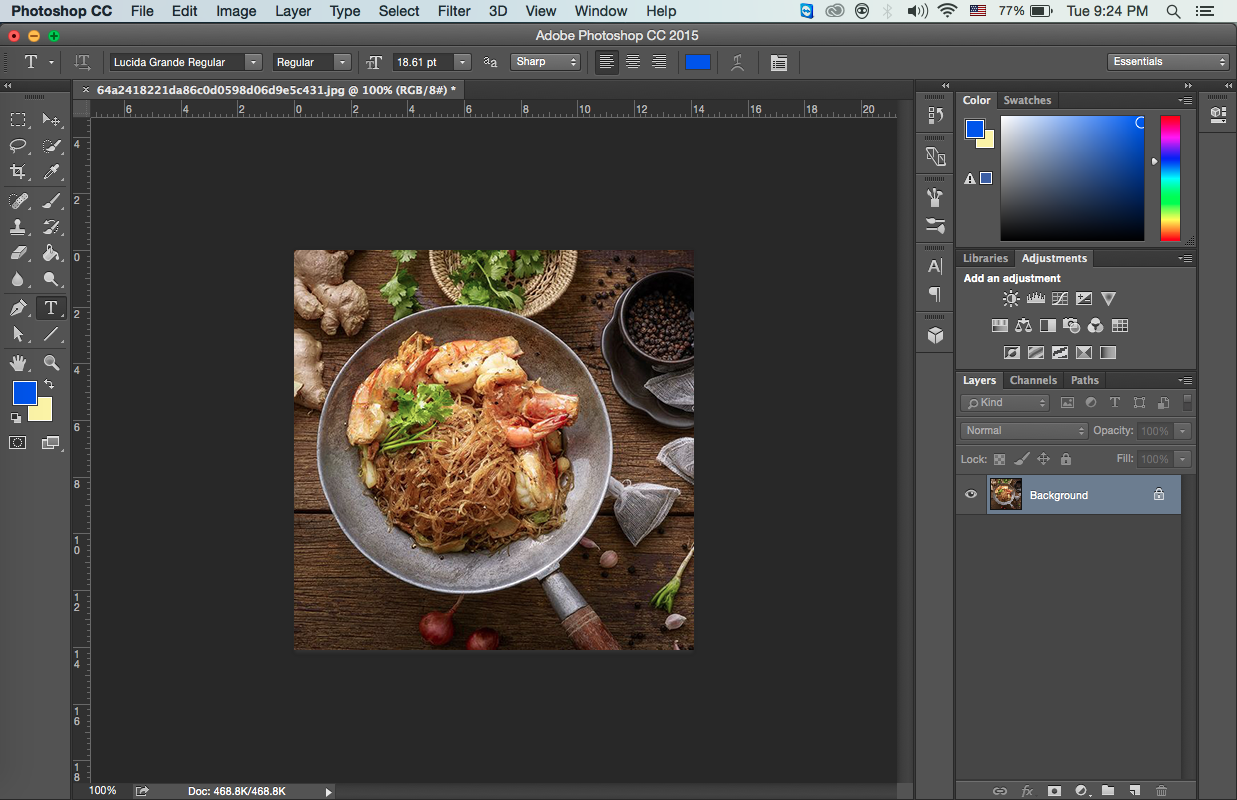Select the Quick Selection tool
The height and width of the screenshot is (800, 1237).
(x=51, y=146)
